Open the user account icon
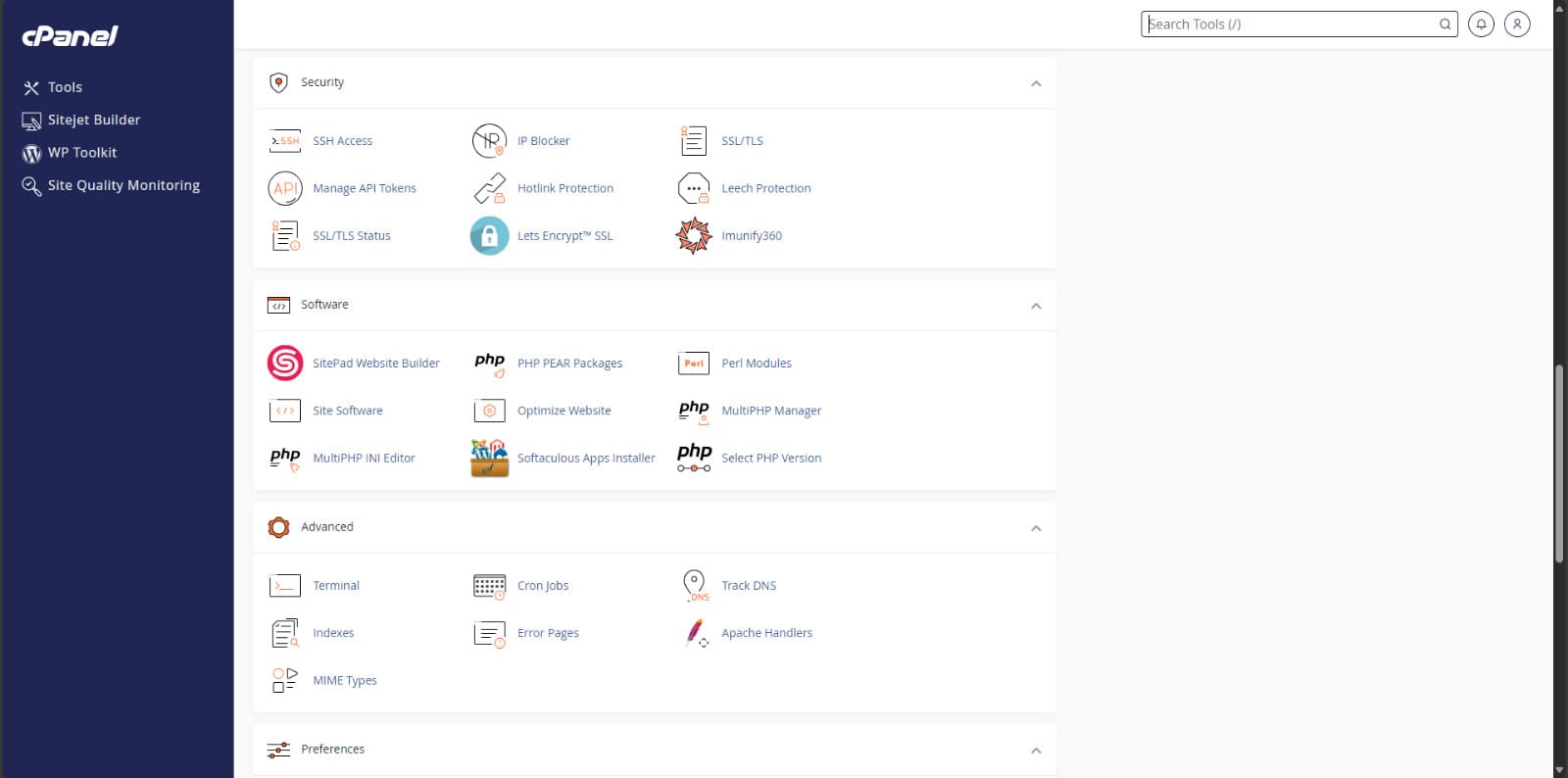 (x=1516, y=24)
